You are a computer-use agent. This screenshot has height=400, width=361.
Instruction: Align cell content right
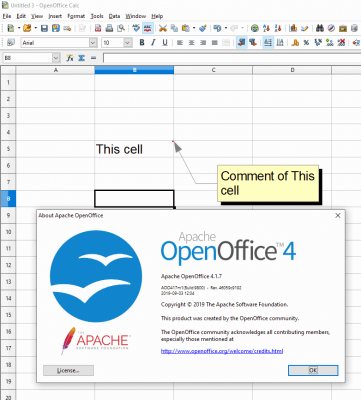pyautogui.click(x=203, y=42)
